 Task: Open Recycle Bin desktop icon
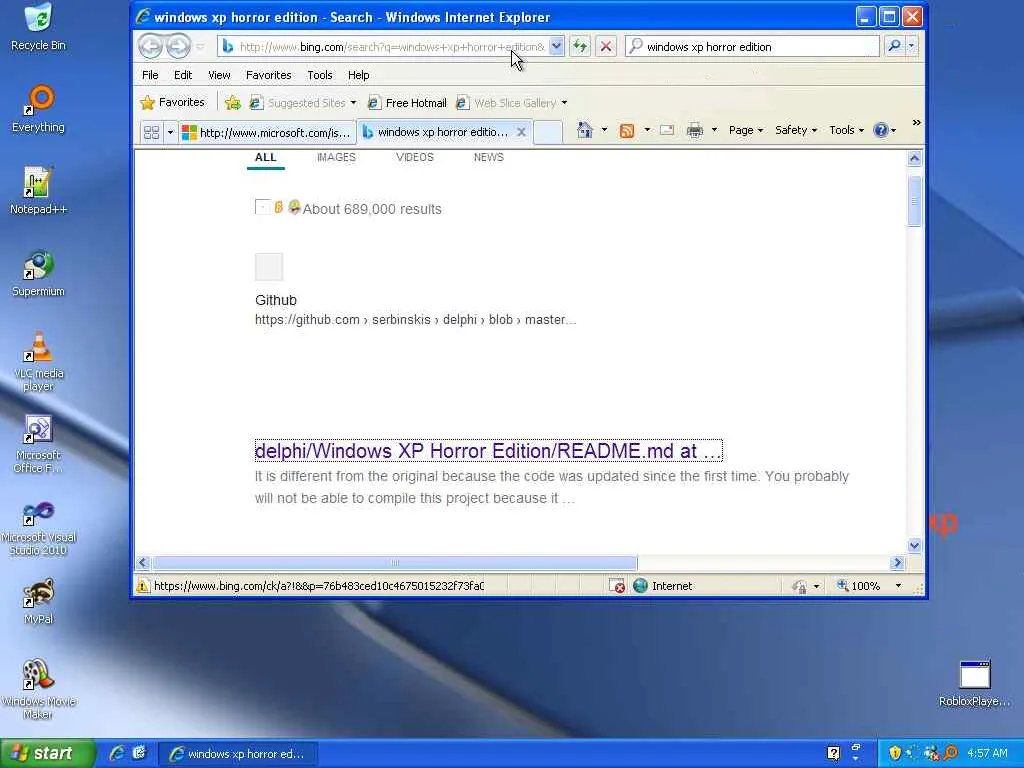[39, 27]
